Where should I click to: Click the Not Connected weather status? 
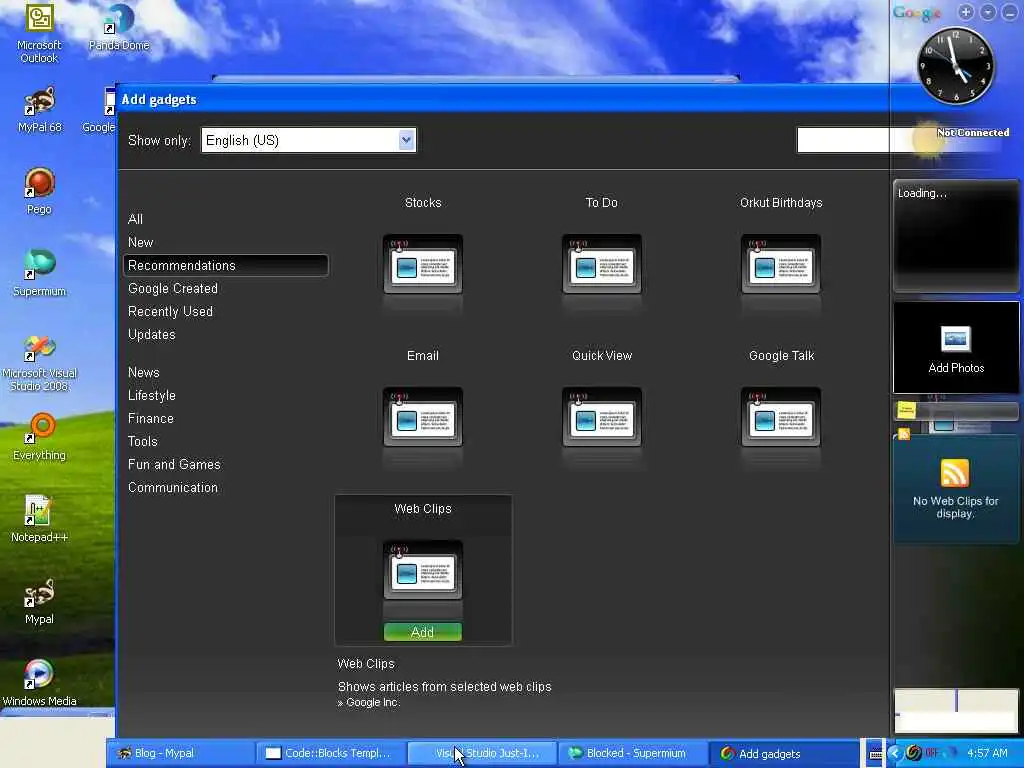(973, 133)
